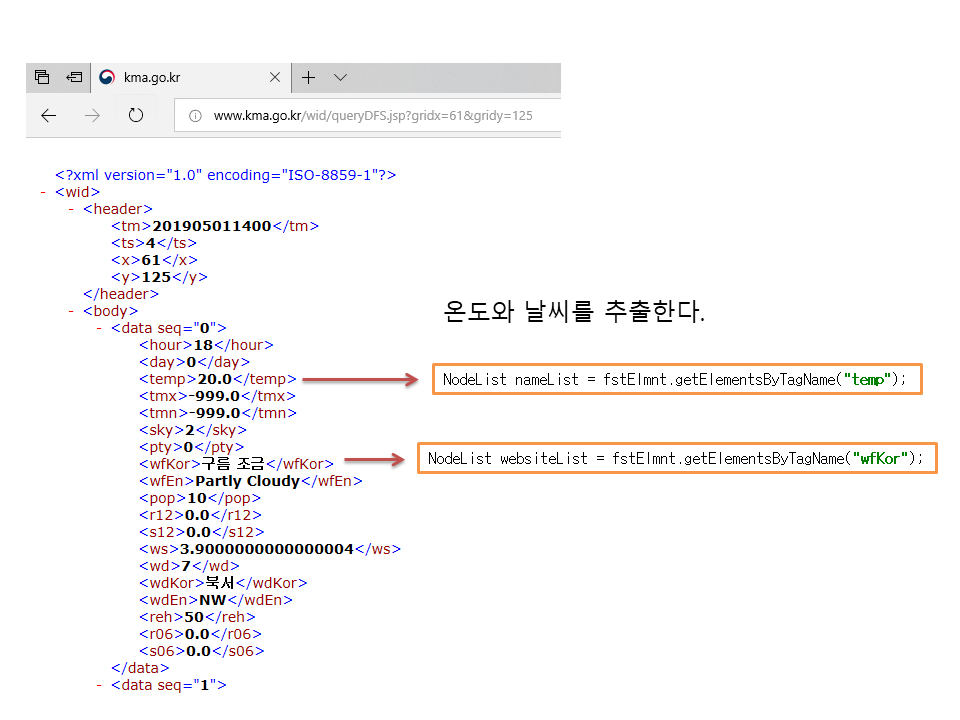This screenshot has height=720, width=960.
Task: Show site information icon in address bar
Action: (196, 115)
